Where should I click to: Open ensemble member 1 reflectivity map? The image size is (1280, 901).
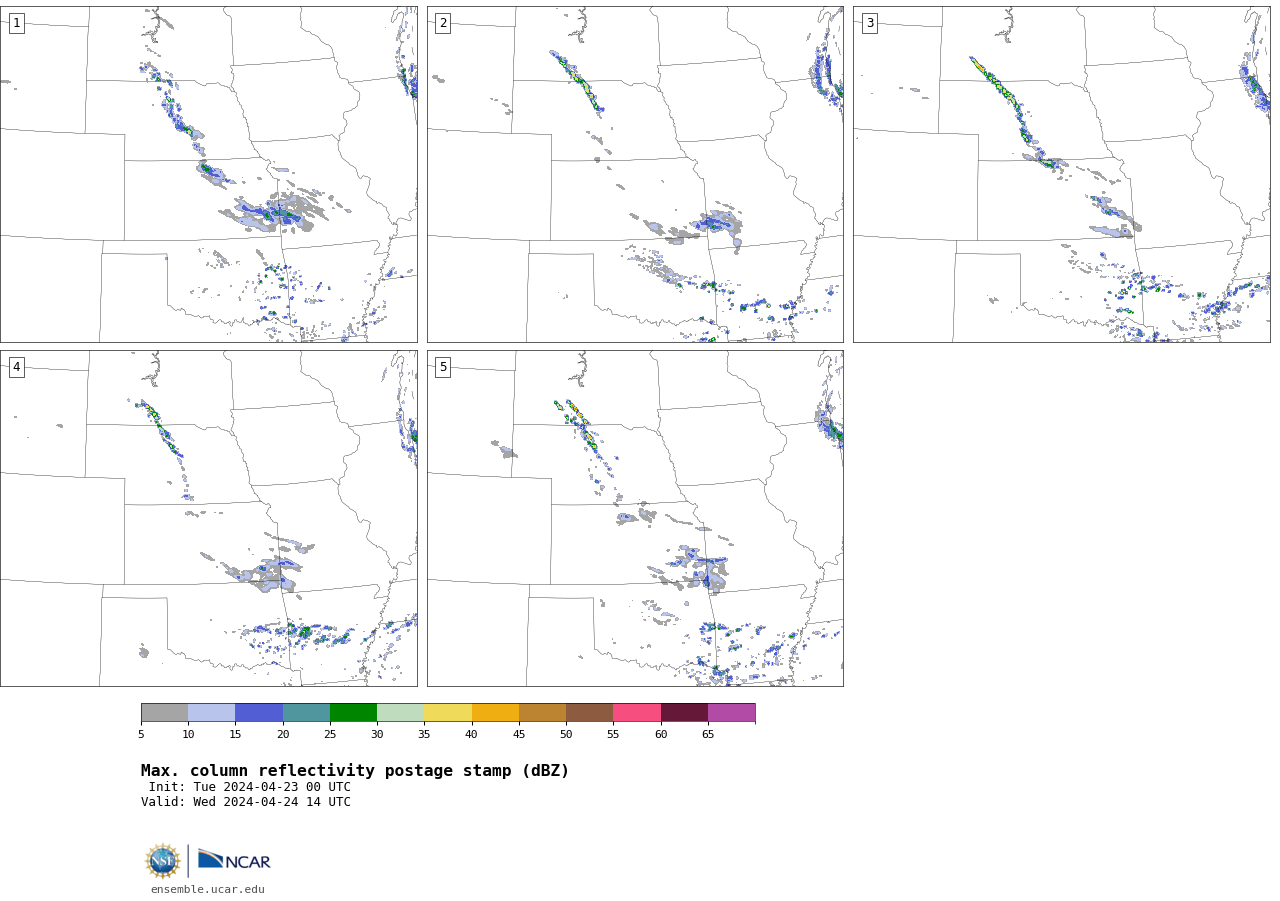pos(208,174)
